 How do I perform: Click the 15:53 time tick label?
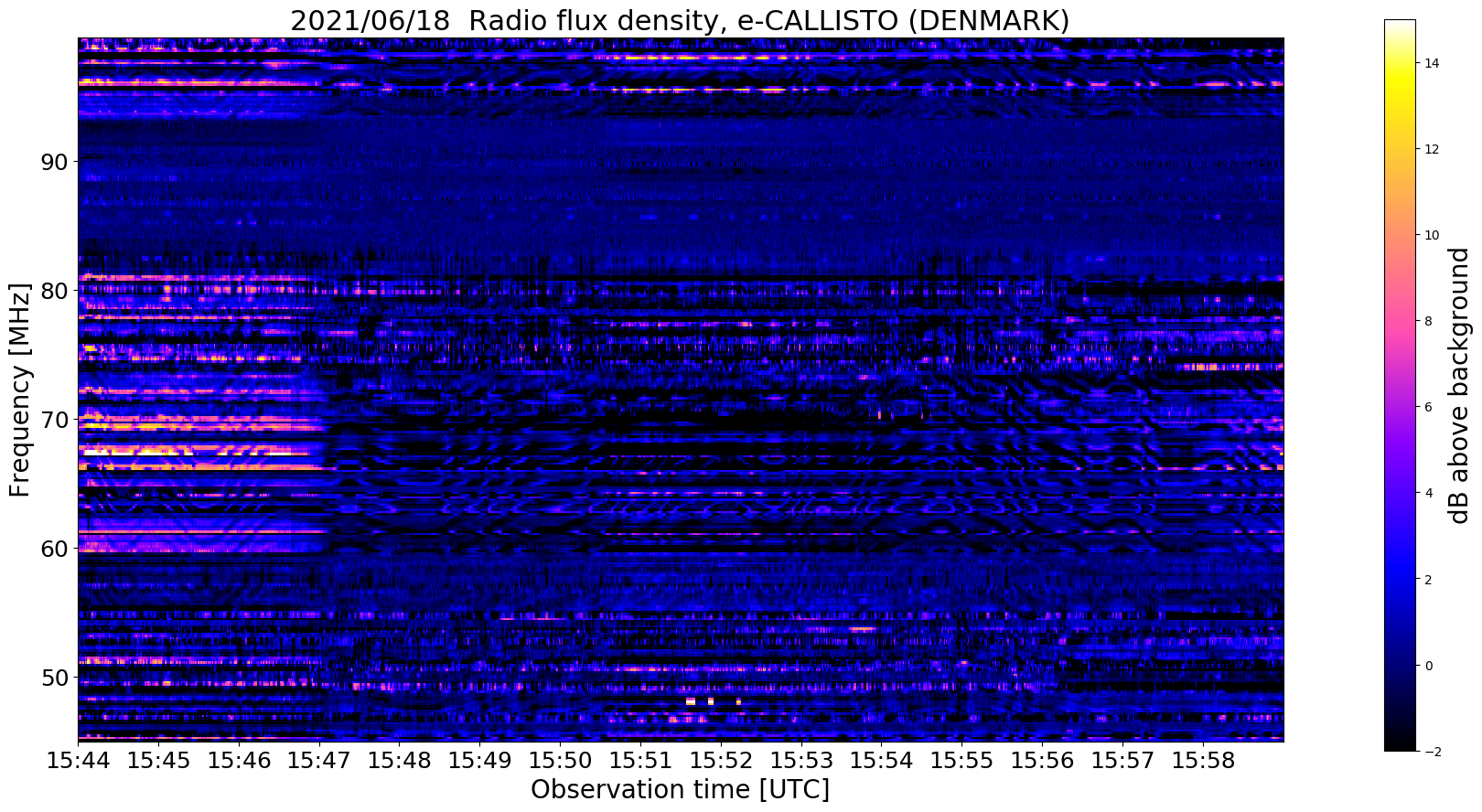coord(801,761)
